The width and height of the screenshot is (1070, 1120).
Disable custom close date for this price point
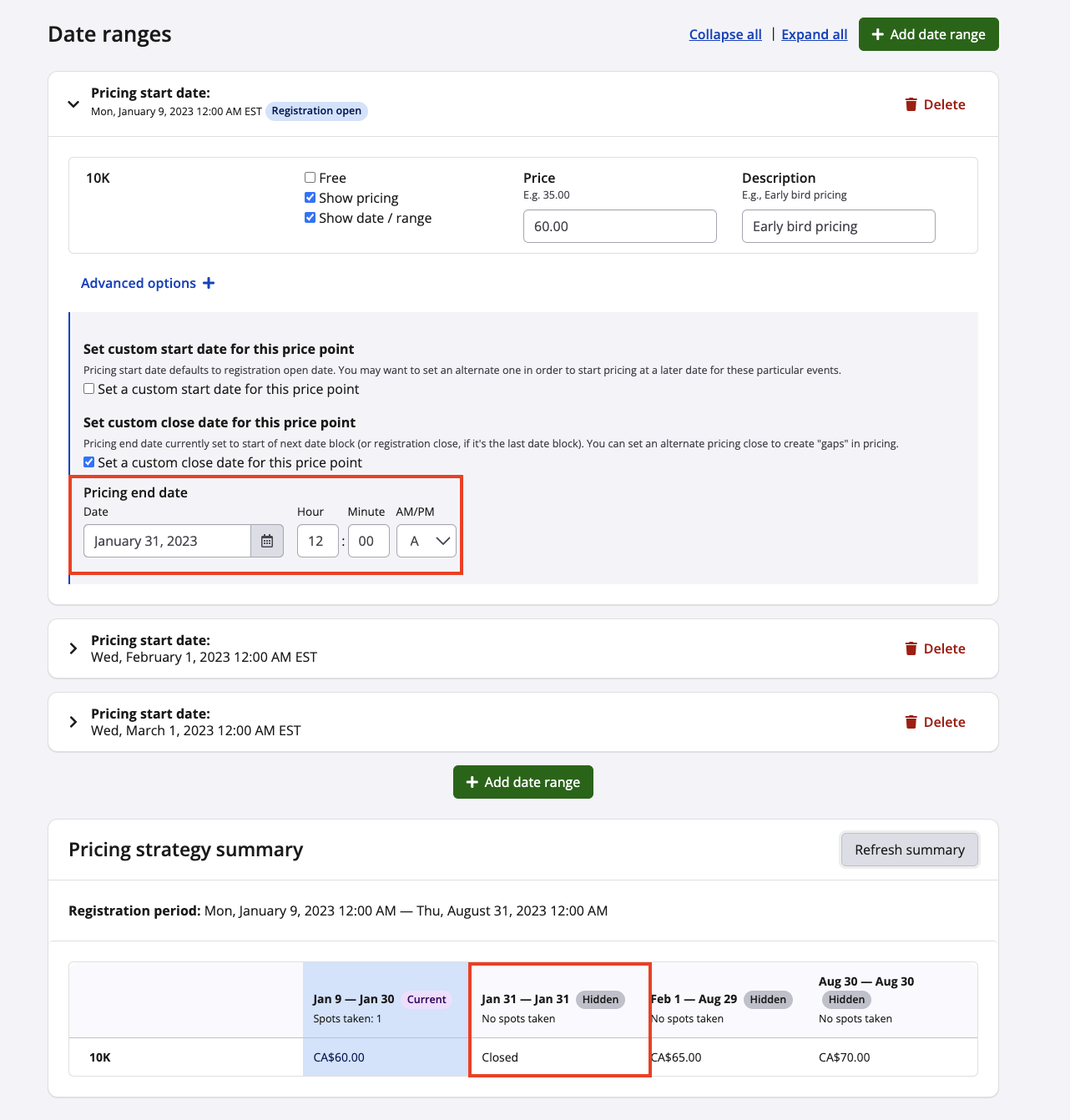point(89,462)
